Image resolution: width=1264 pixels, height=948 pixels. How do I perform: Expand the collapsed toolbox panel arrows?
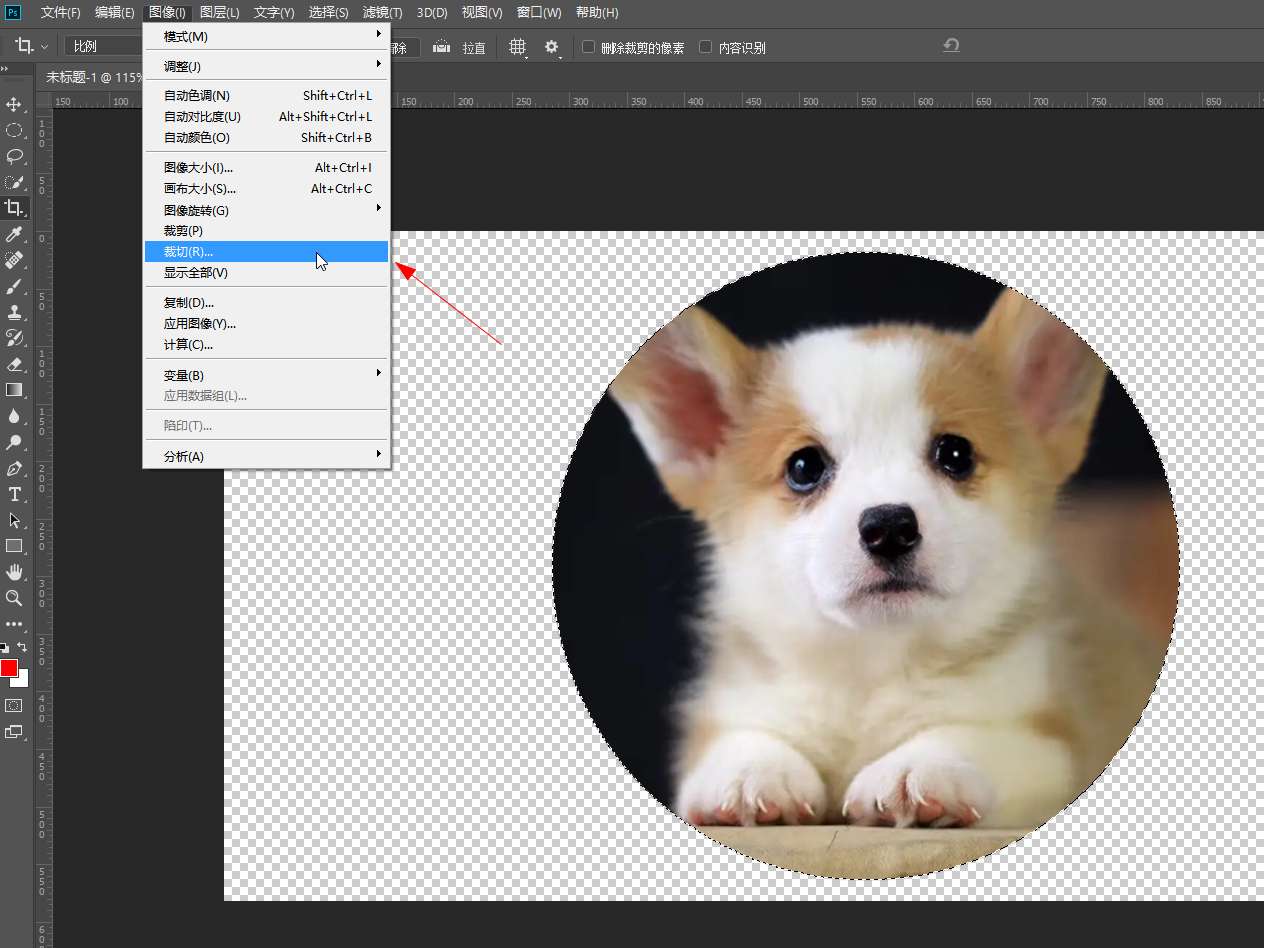tap(5, 68)
